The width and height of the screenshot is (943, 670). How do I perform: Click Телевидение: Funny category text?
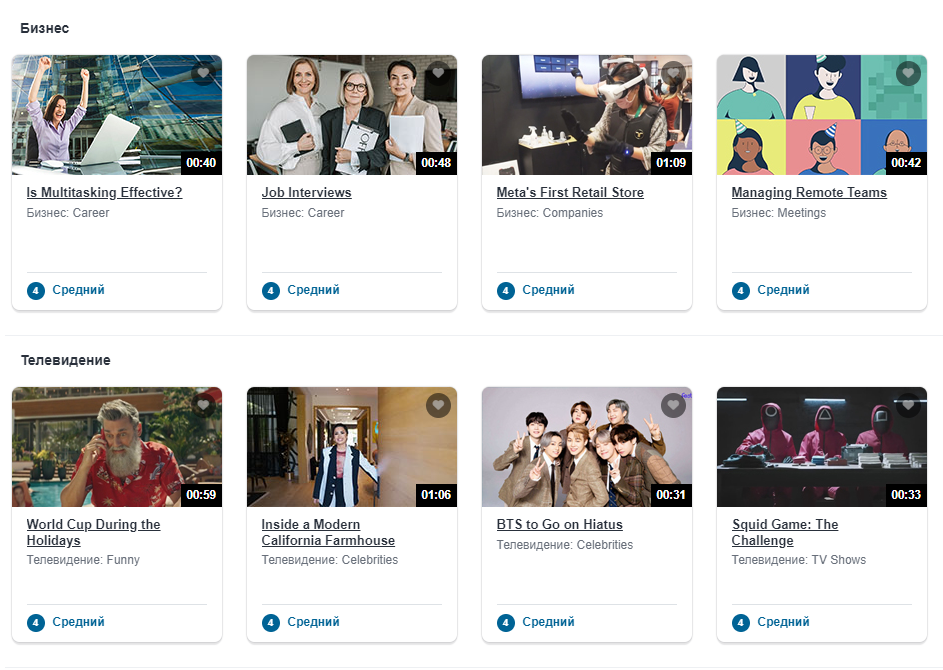coord(83,560)
